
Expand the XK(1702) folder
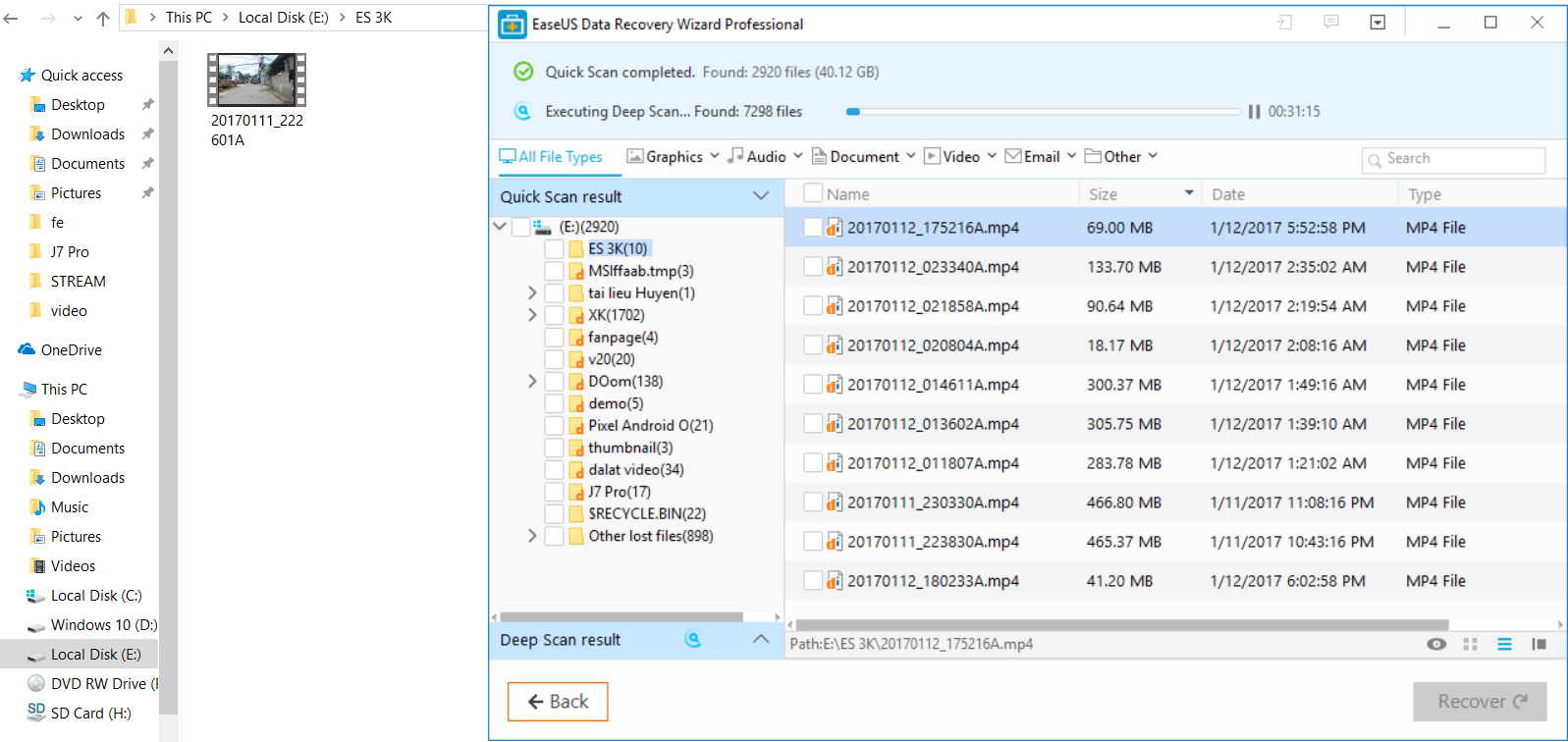pyautogui.click(x=532, y=315)
